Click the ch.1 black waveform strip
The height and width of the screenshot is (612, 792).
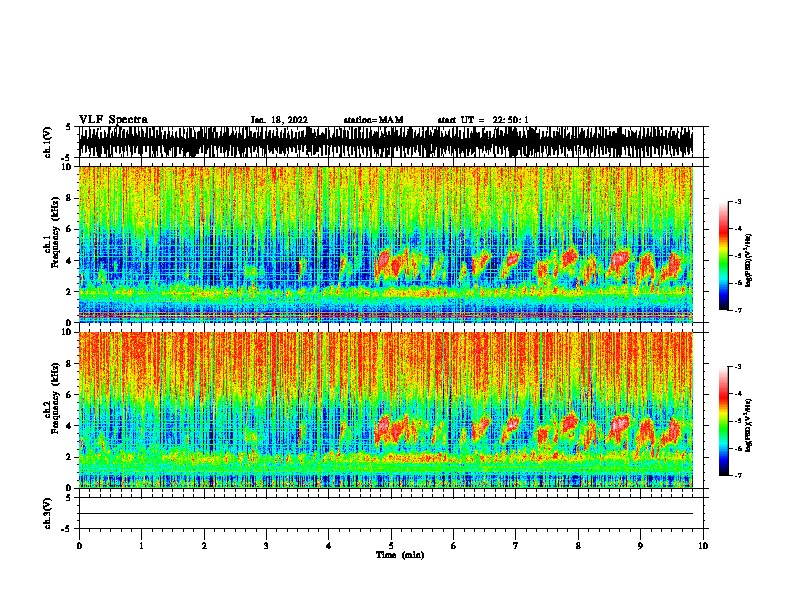[x=386, y=142]
